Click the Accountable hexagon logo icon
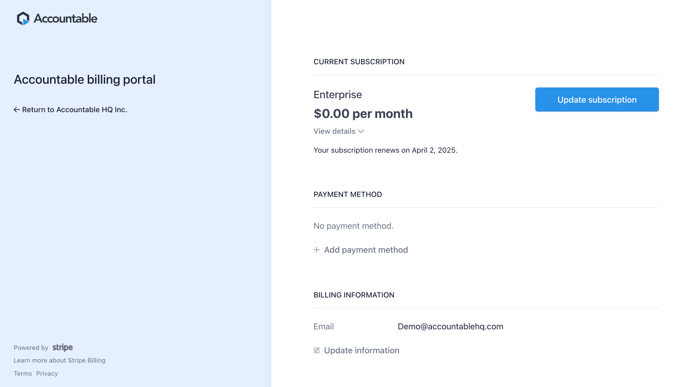This screenshot has width=688, height=387. point(23,18)
